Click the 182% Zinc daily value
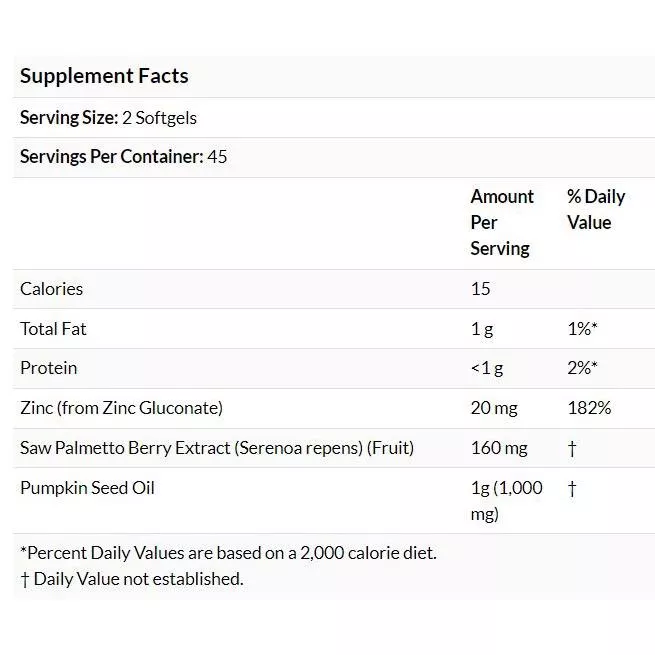This screenshot has width=655, height=655. click(x=589, y=408)
